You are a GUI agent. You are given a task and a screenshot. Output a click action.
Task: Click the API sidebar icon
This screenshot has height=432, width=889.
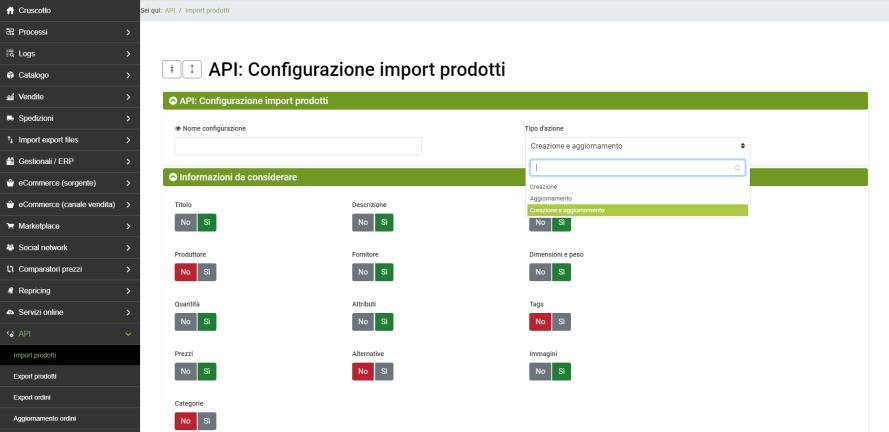pyautogui.click(x=10, y=334)
